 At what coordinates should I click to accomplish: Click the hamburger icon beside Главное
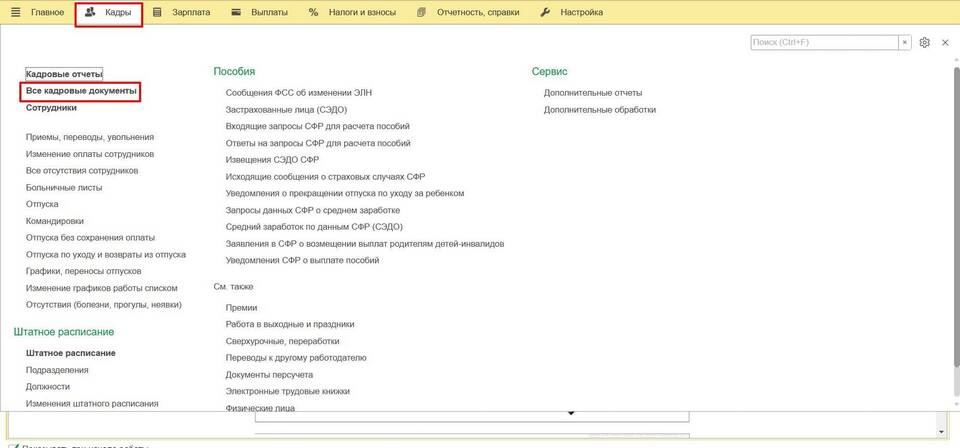[15, 13]
